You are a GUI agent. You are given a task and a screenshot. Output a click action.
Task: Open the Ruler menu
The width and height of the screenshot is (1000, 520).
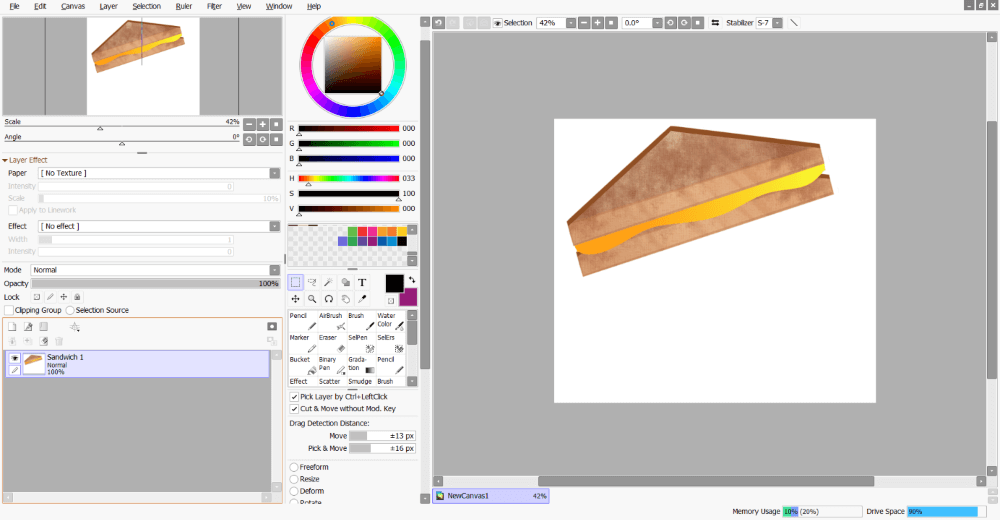[x=184, y=6]
